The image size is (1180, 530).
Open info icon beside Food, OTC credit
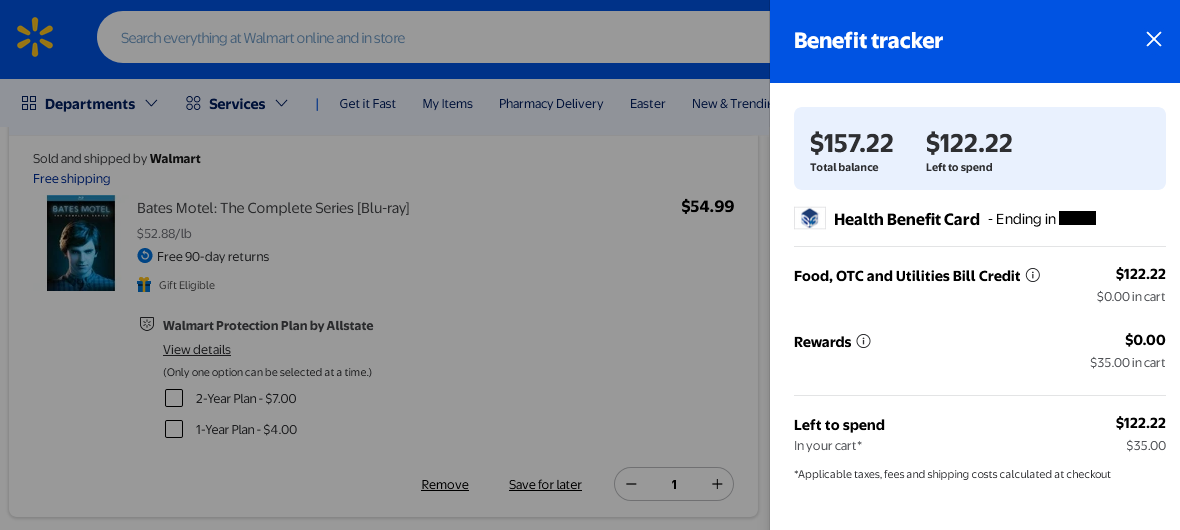coord(1033,276)
